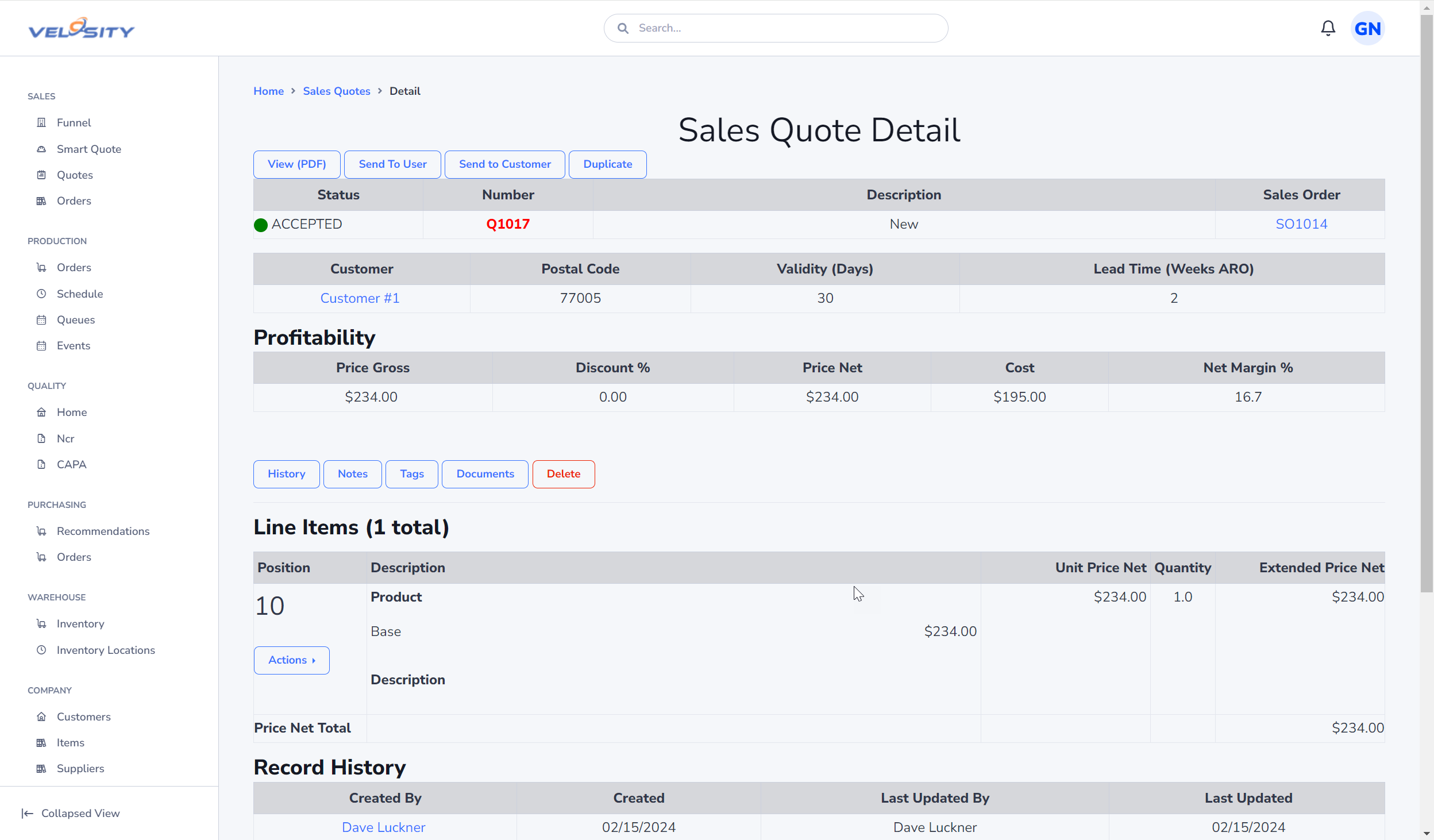Viewport: 1434px width, 840px height.
Task: Open Inventory Locations in Warehouse
Action: coord(106,650)
